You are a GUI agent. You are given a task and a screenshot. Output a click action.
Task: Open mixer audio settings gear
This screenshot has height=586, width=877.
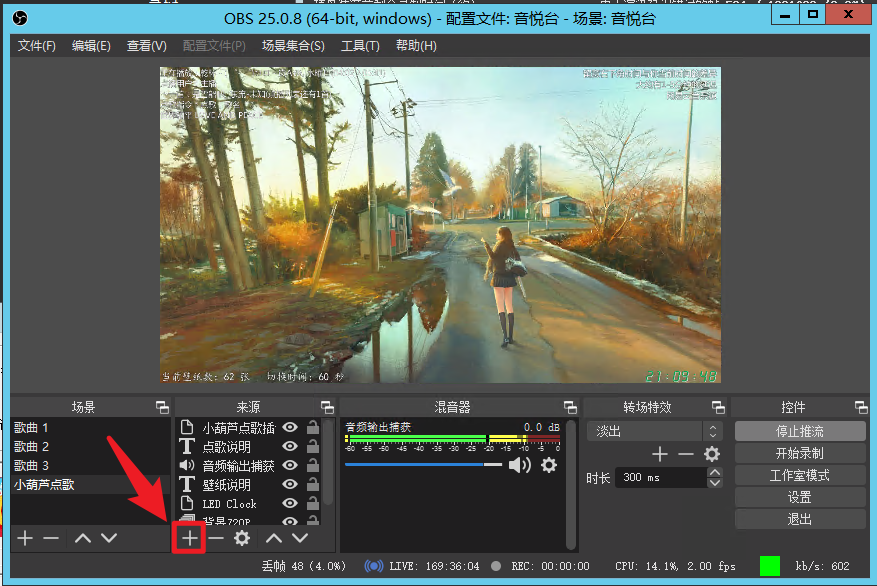point(549,465)
